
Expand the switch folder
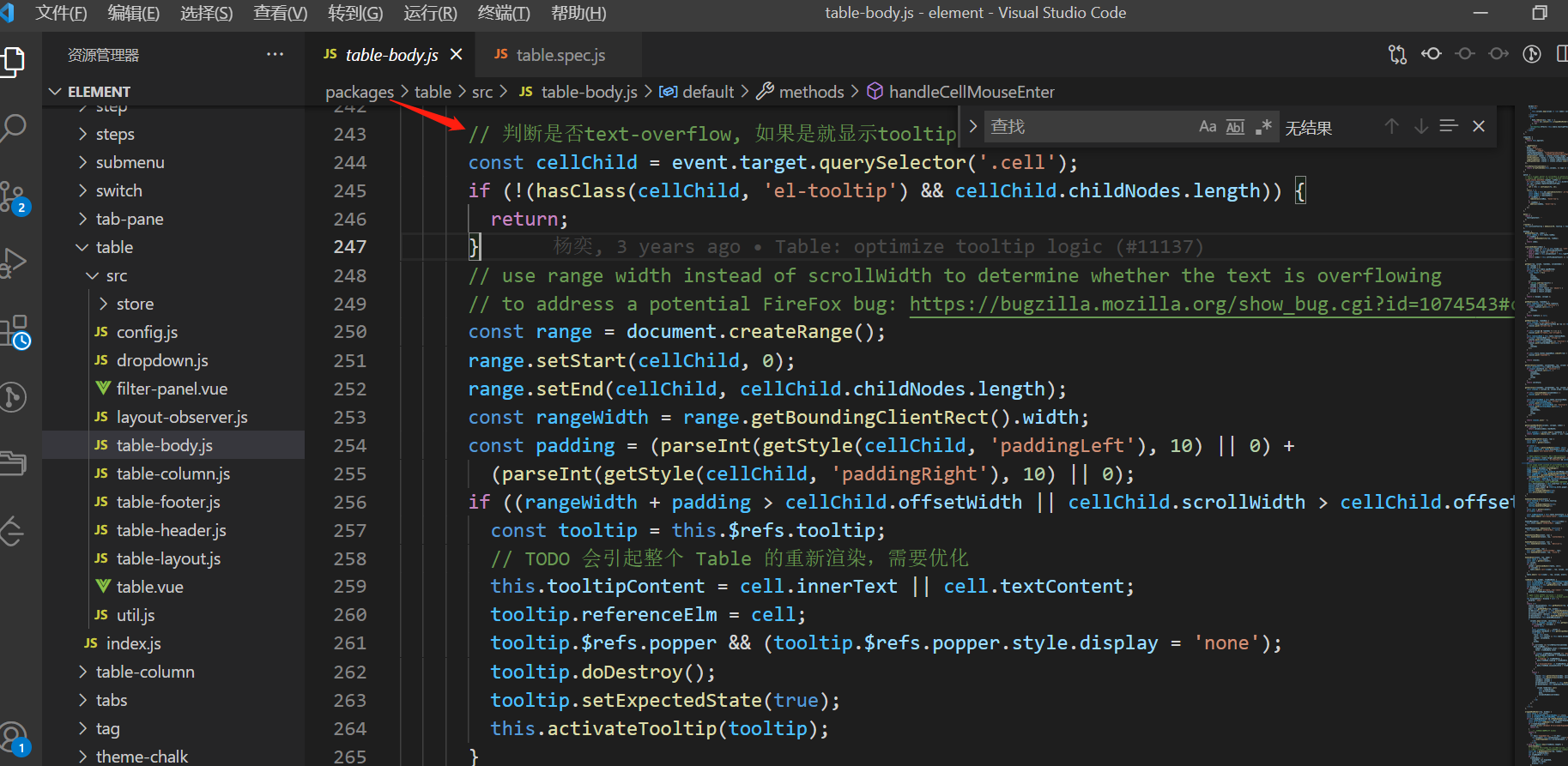pos(173,190)
